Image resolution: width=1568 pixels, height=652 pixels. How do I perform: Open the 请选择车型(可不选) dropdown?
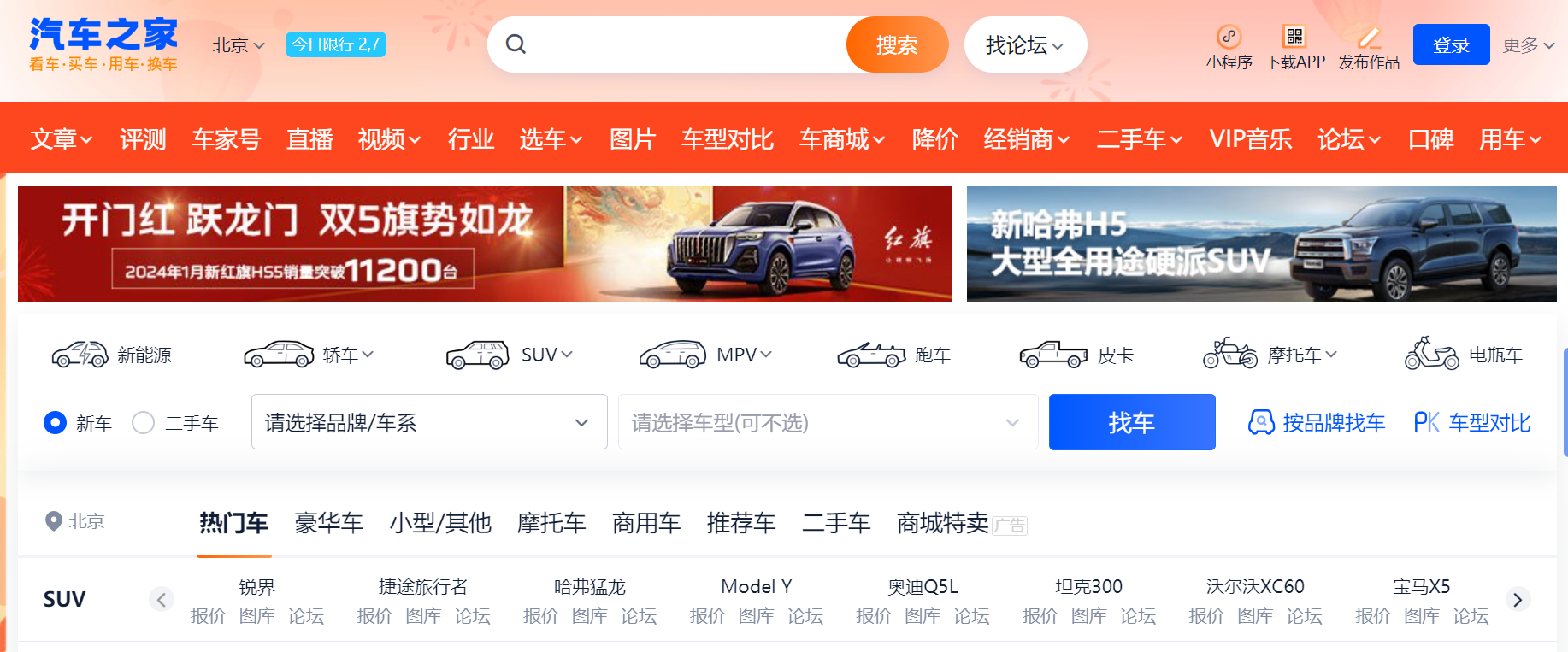828,421
